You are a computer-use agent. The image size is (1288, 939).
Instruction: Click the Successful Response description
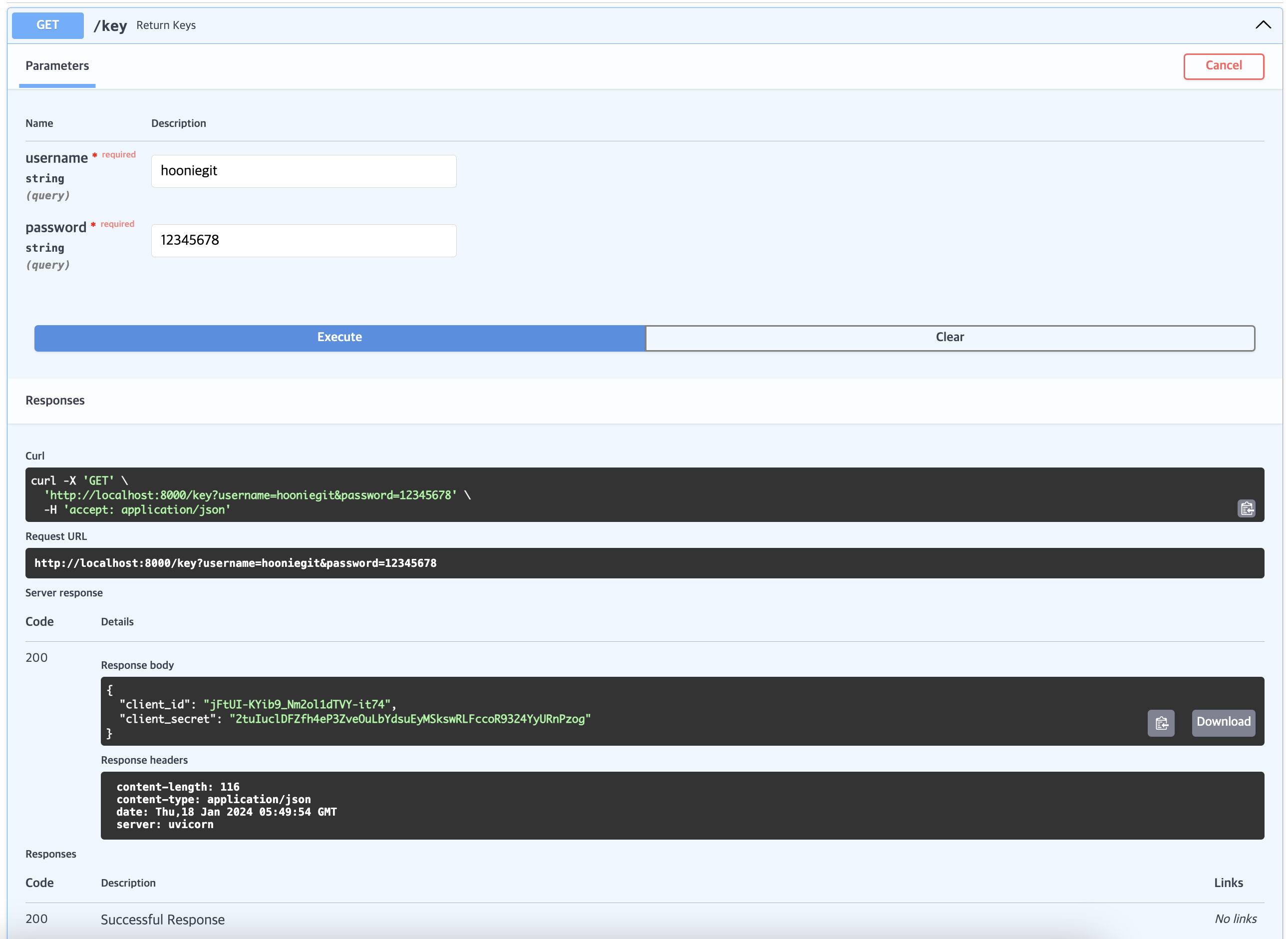(162, 919)
